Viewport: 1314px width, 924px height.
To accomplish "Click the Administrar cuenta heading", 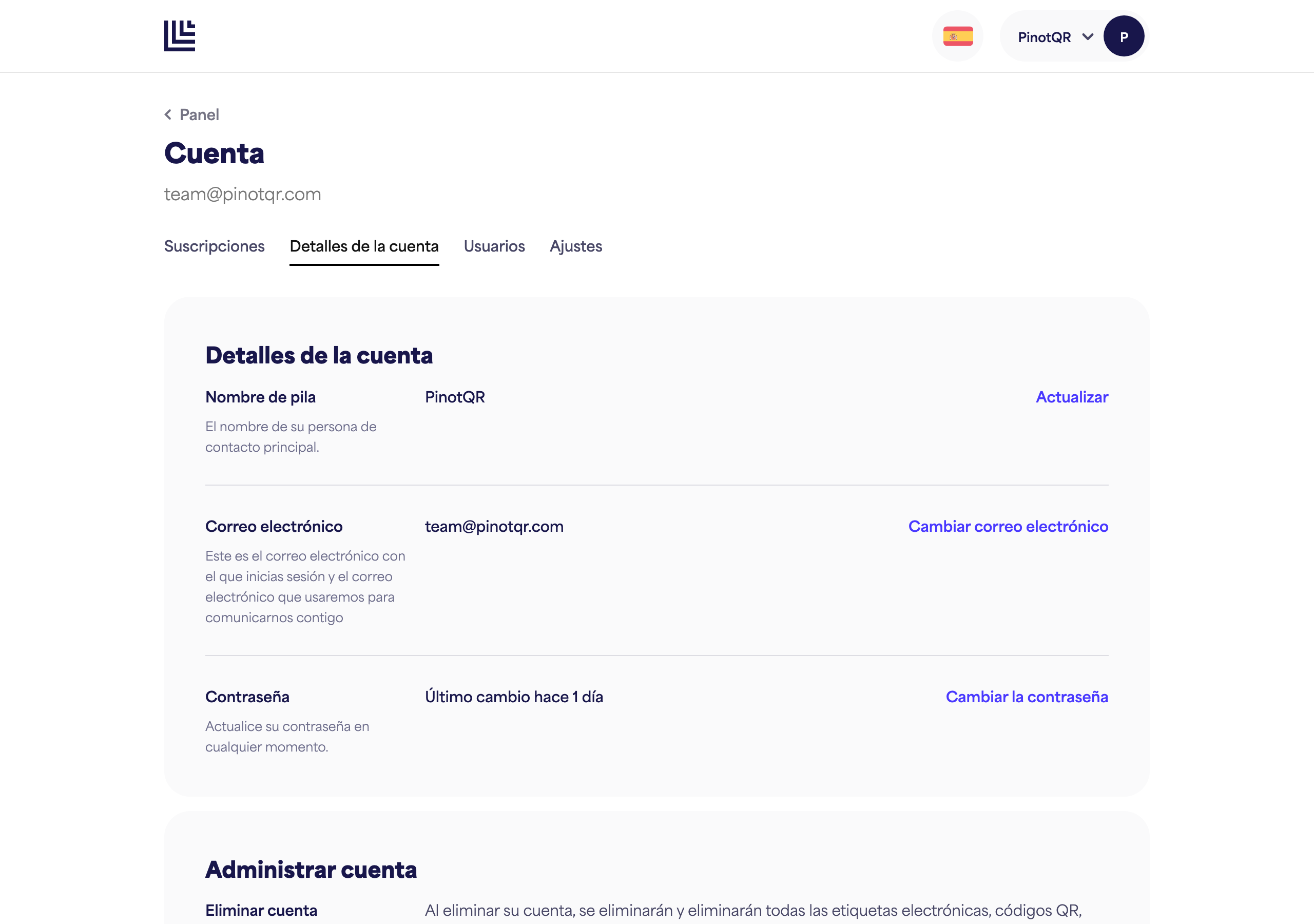I will (311, 869).
